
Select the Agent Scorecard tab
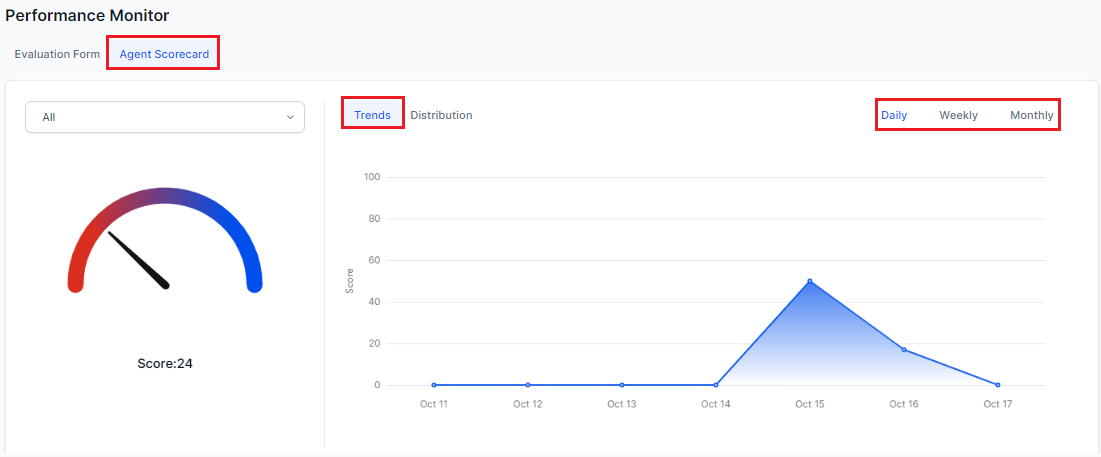(x=164, y=54)
